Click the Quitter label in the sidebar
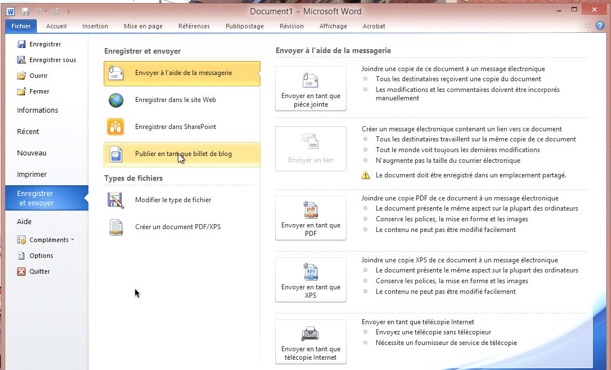Viewport: 611px width, 370px height. [40, 271]
